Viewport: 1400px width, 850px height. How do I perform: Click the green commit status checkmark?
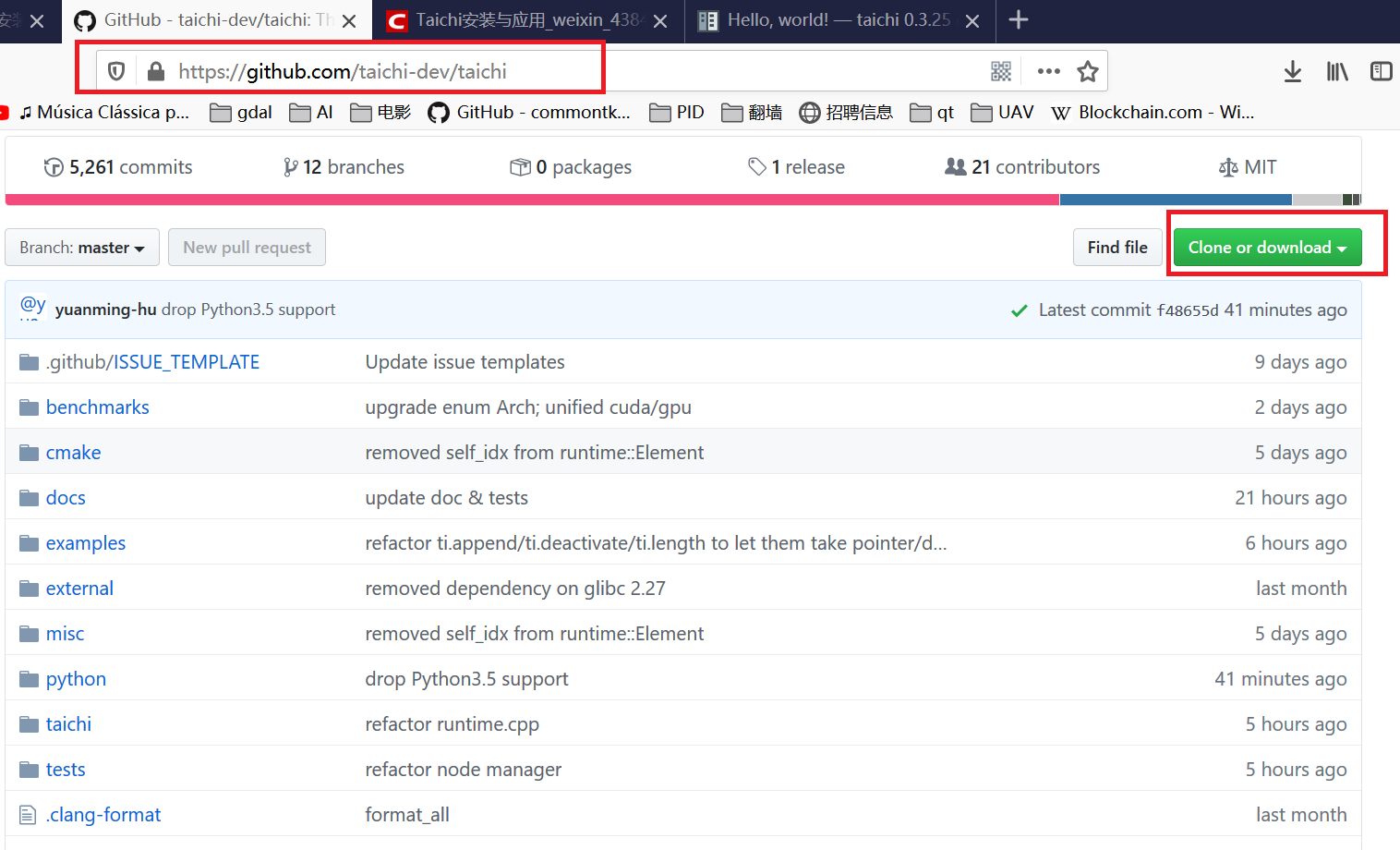coord(1019,310)
